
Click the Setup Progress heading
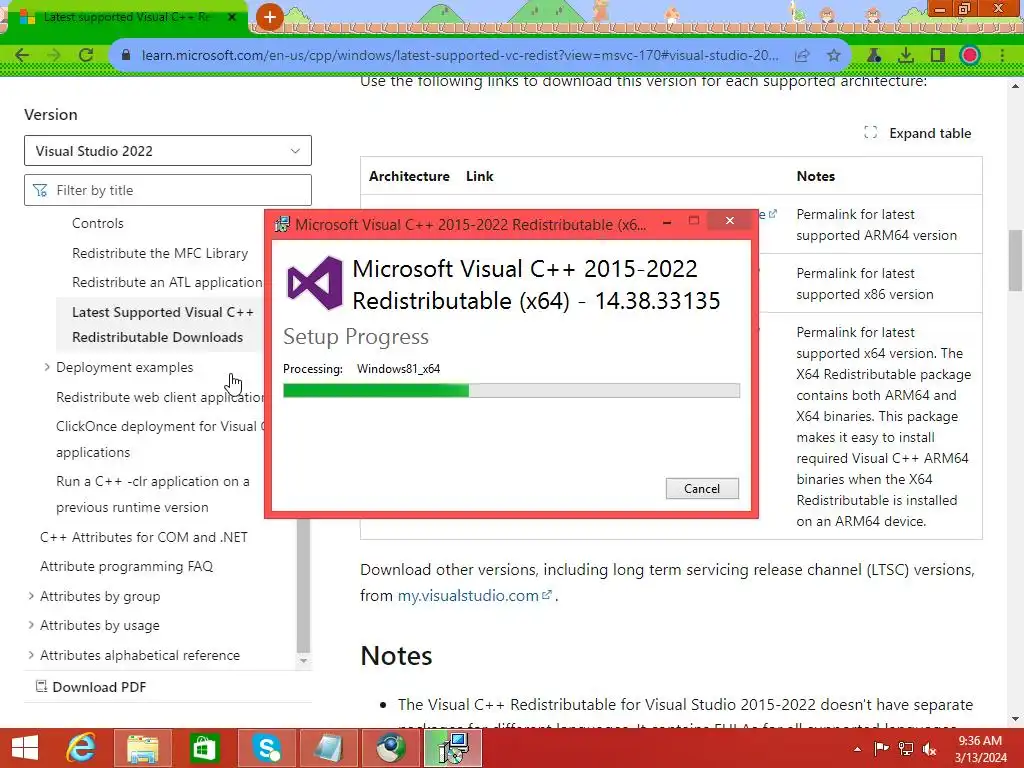tap(356, 336)
